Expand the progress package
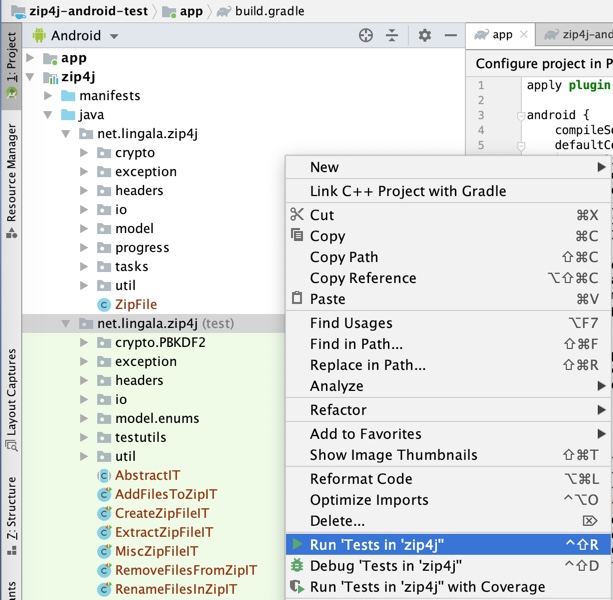613x600 pixels. [84, 247]
